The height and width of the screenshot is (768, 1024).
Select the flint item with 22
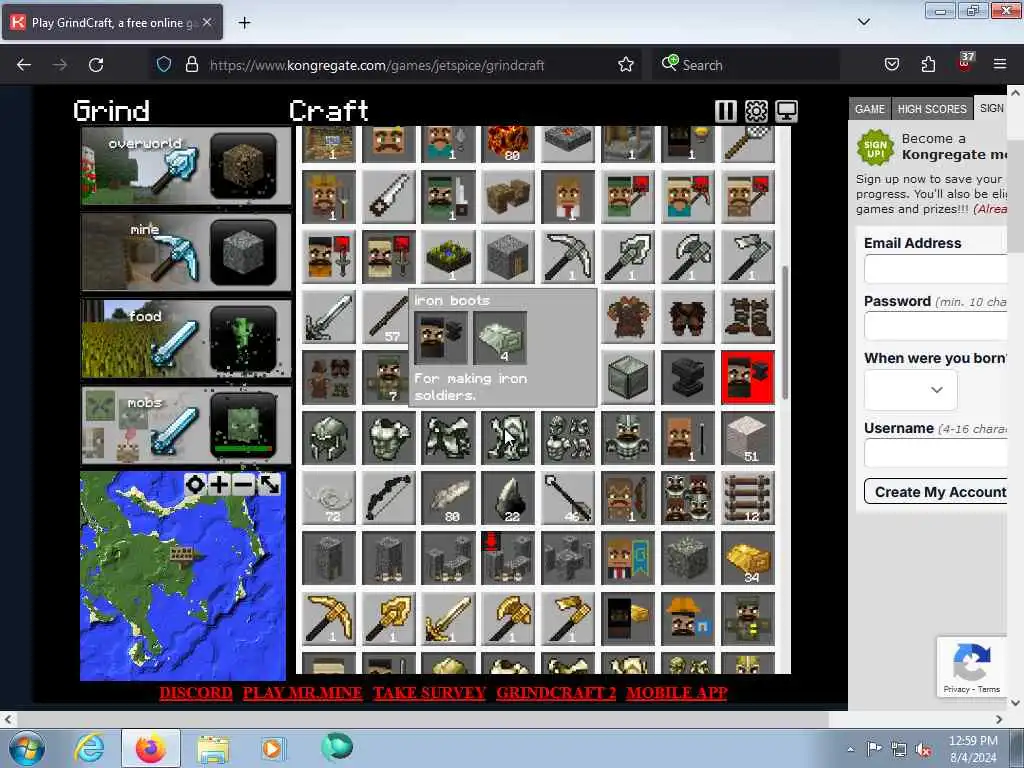pos(508,498)
